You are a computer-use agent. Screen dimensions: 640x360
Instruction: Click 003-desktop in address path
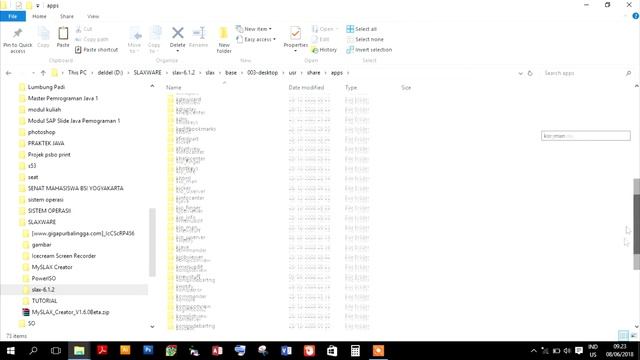pyautogui.click(x=262, y=73)
